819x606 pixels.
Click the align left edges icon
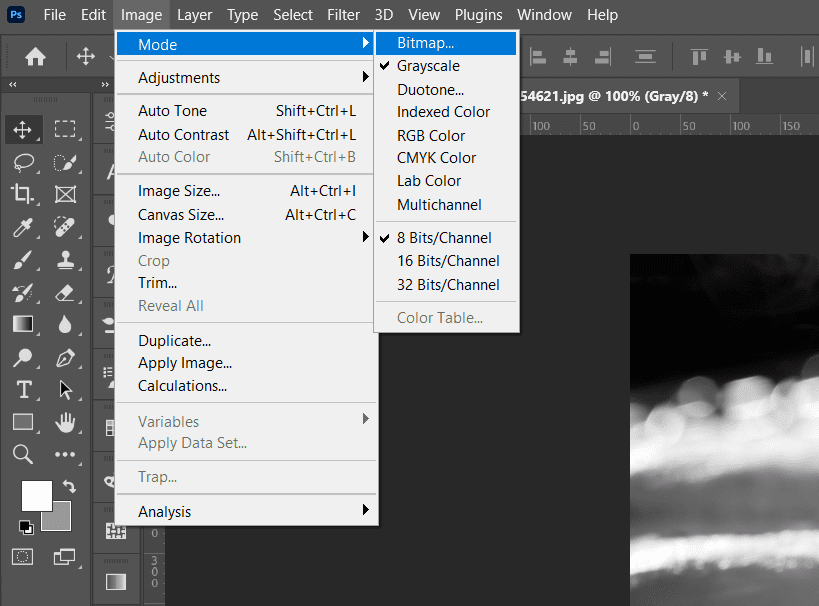537,56
